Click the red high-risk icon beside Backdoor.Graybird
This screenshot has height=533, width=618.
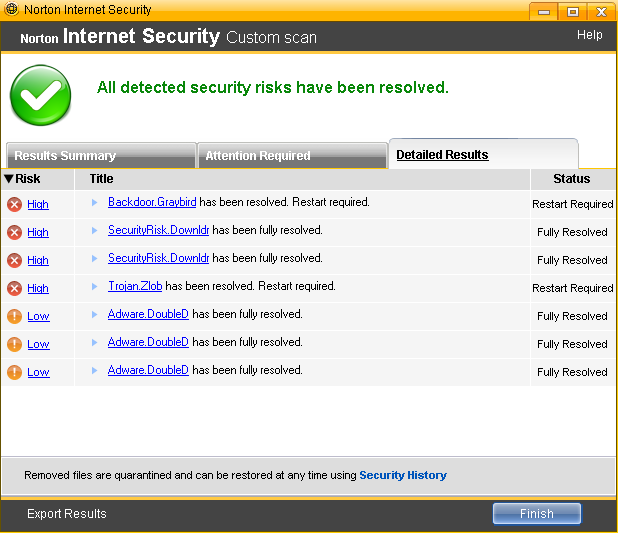(15, 204)
